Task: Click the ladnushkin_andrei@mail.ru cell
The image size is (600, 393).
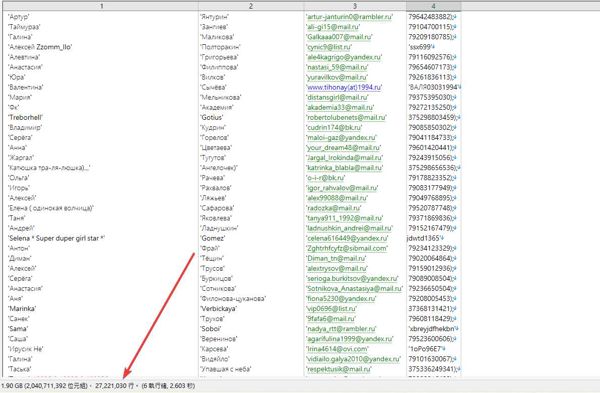Action: coord(349,228)
